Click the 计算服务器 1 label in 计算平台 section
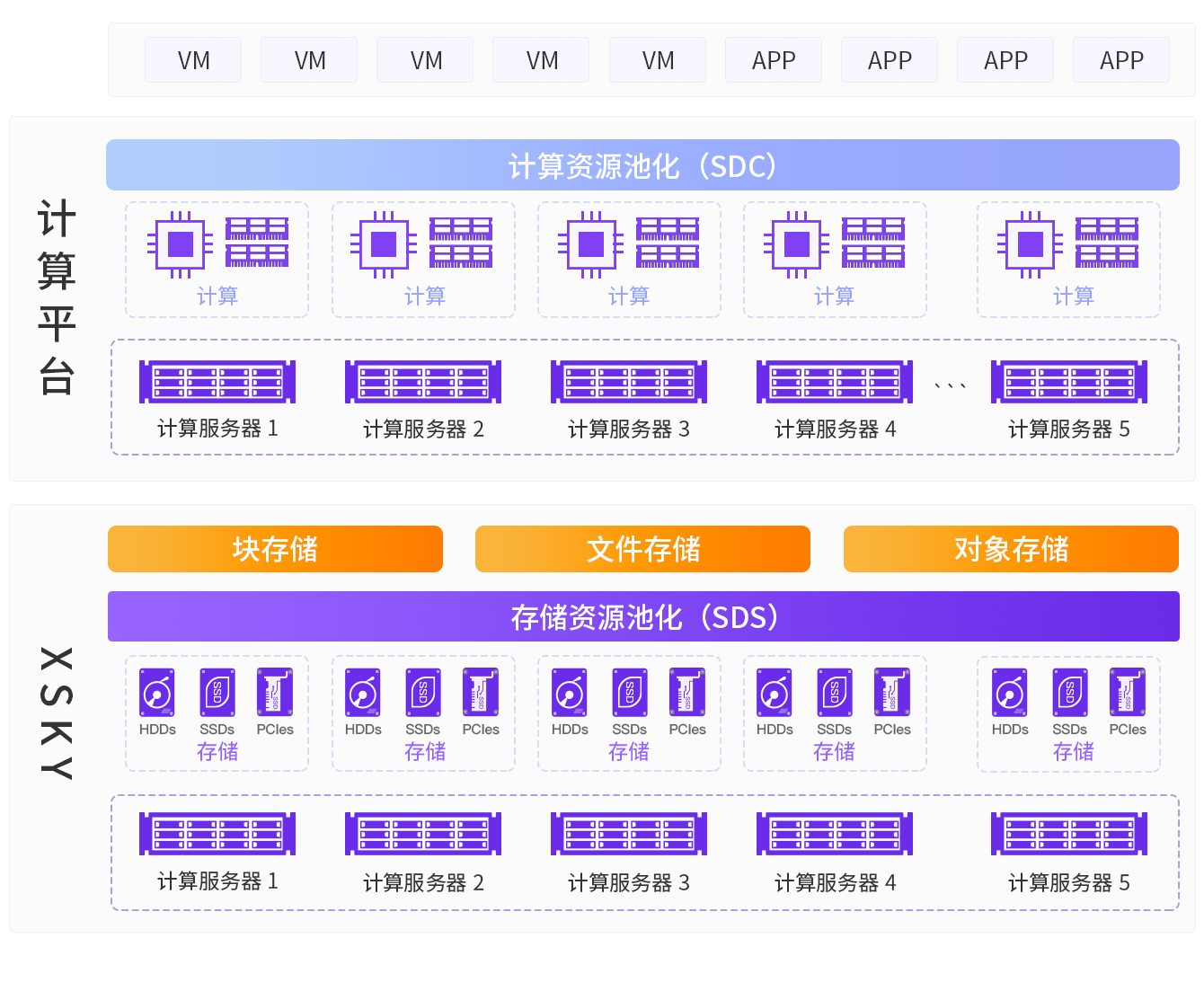This screenshot has width=1204, height=1000. pyautogui.click(x=217, y=429)
